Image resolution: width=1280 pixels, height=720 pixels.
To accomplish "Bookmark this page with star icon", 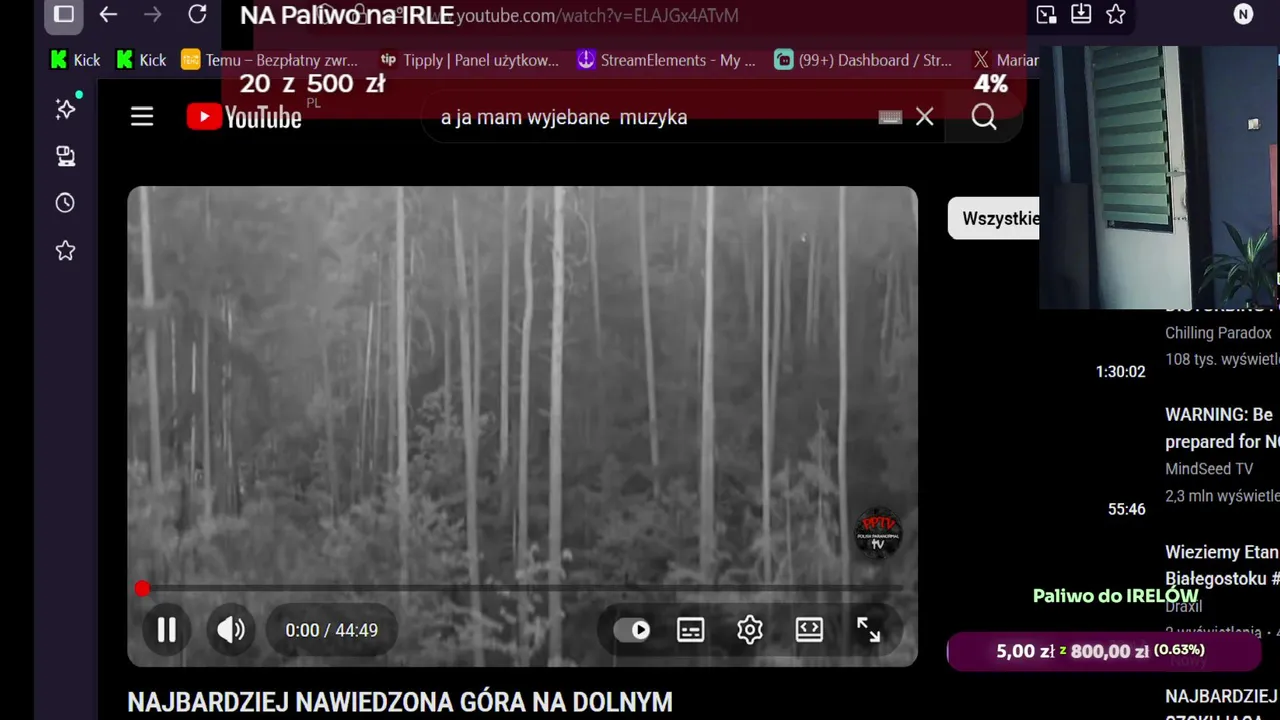I will 1116,14.
